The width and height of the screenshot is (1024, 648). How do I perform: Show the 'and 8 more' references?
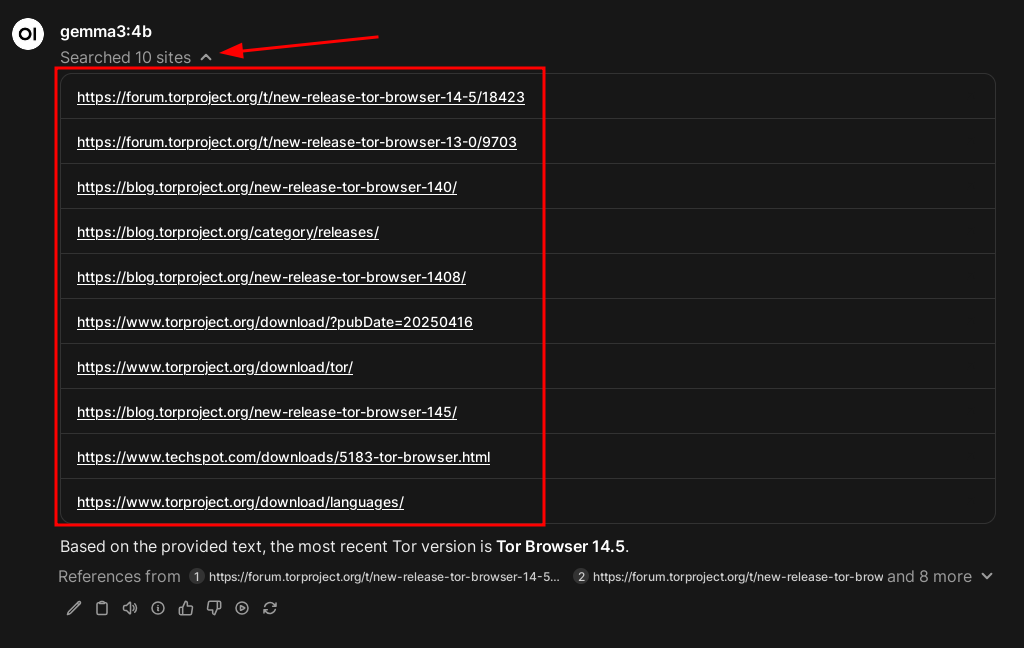tap(929, 576)
